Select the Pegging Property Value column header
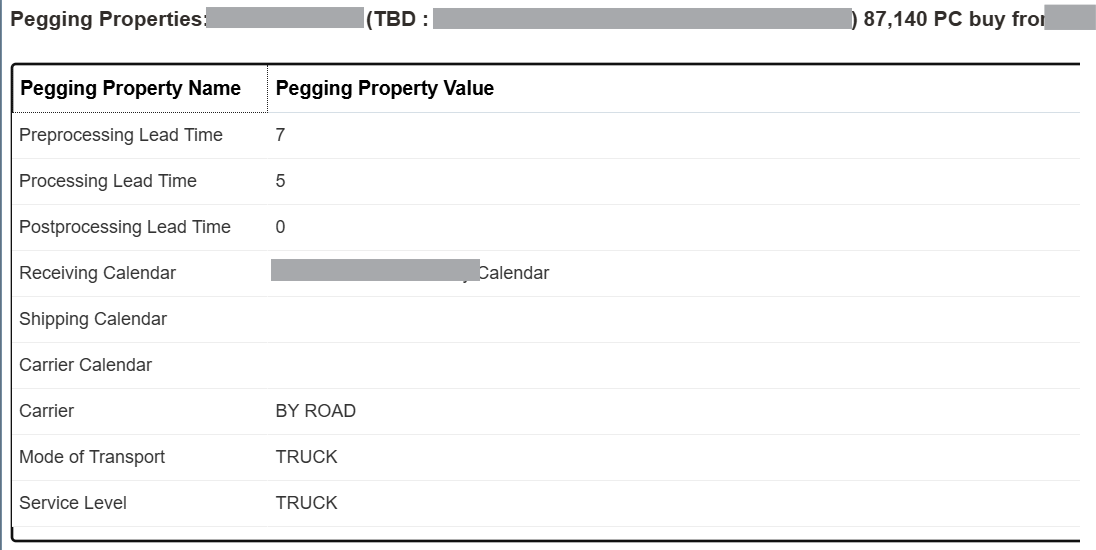Image resolution: width=1096 pixels, height=550 pixels. tap(674, 88)
